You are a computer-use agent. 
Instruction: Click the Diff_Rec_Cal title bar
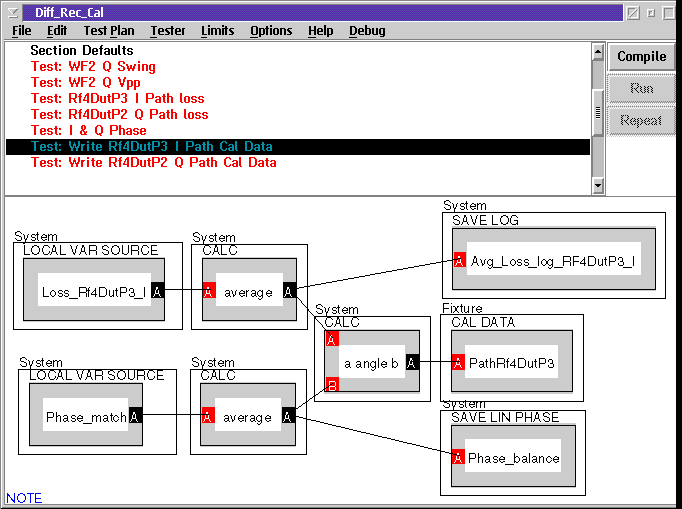pos(322,13)
